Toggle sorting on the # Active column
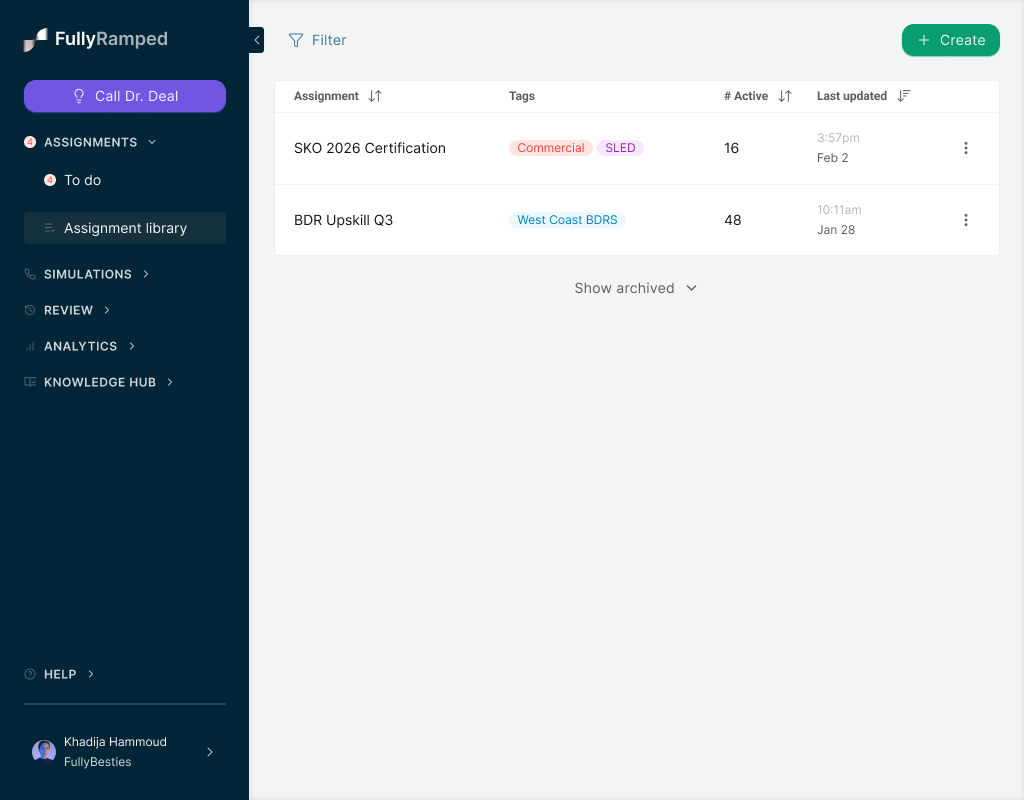 click(787, 96)
